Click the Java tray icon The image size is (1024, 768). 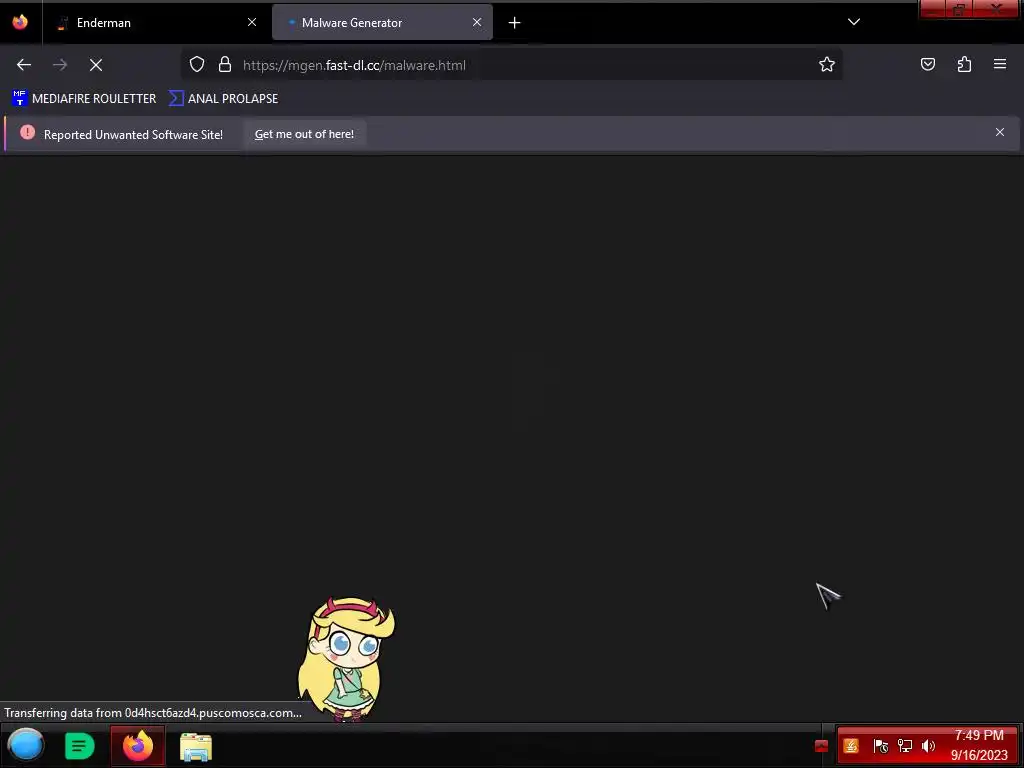coord(851,746)
